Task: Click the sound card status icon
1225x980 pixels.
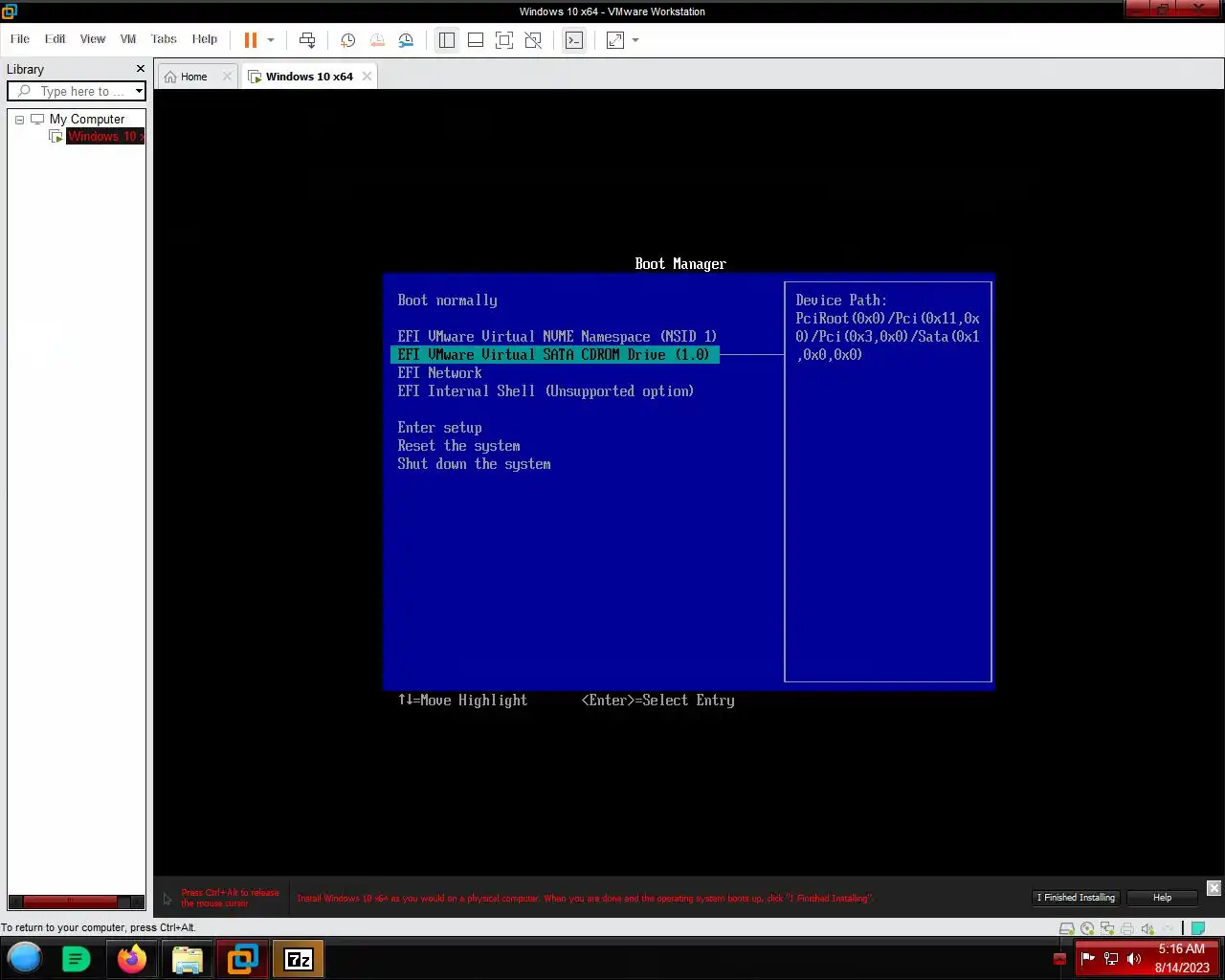Action: [x=1147, y=928]
